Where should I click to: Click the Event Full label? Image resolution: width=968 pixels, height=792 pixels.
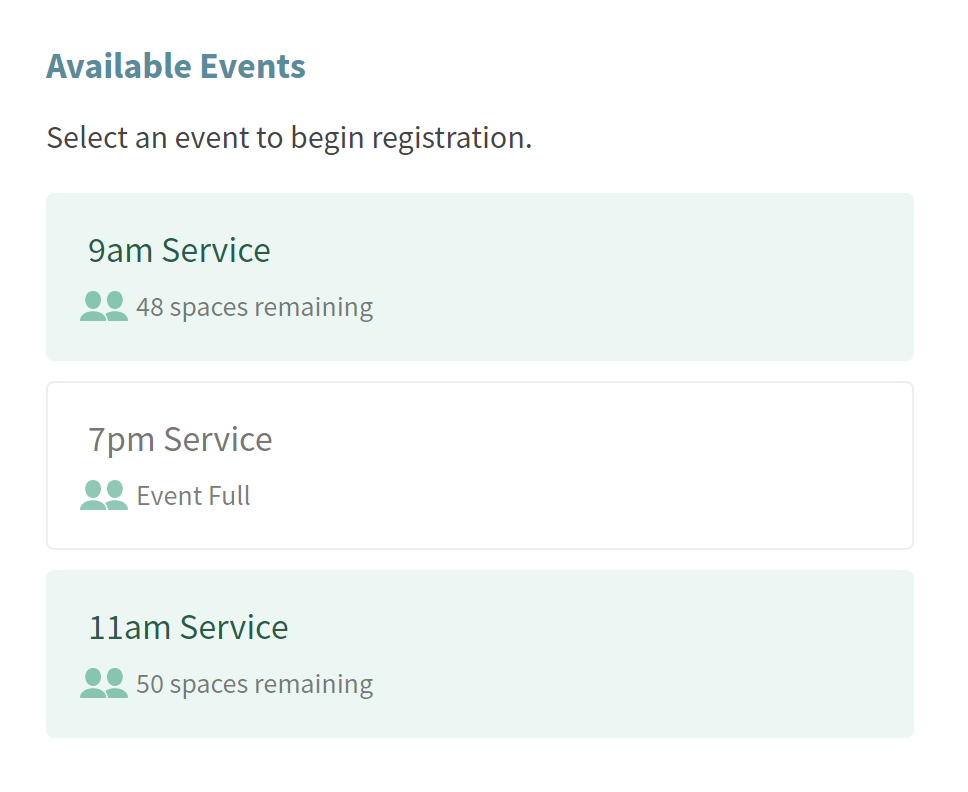click(194, 495)
